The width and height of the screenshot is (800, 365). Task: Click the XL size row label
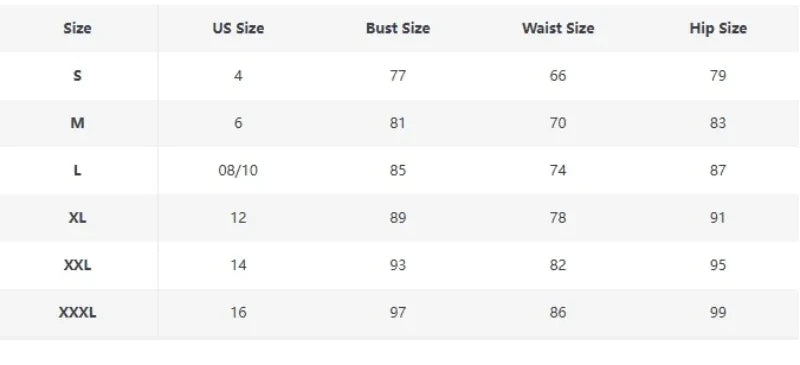(x=78, y=218)
